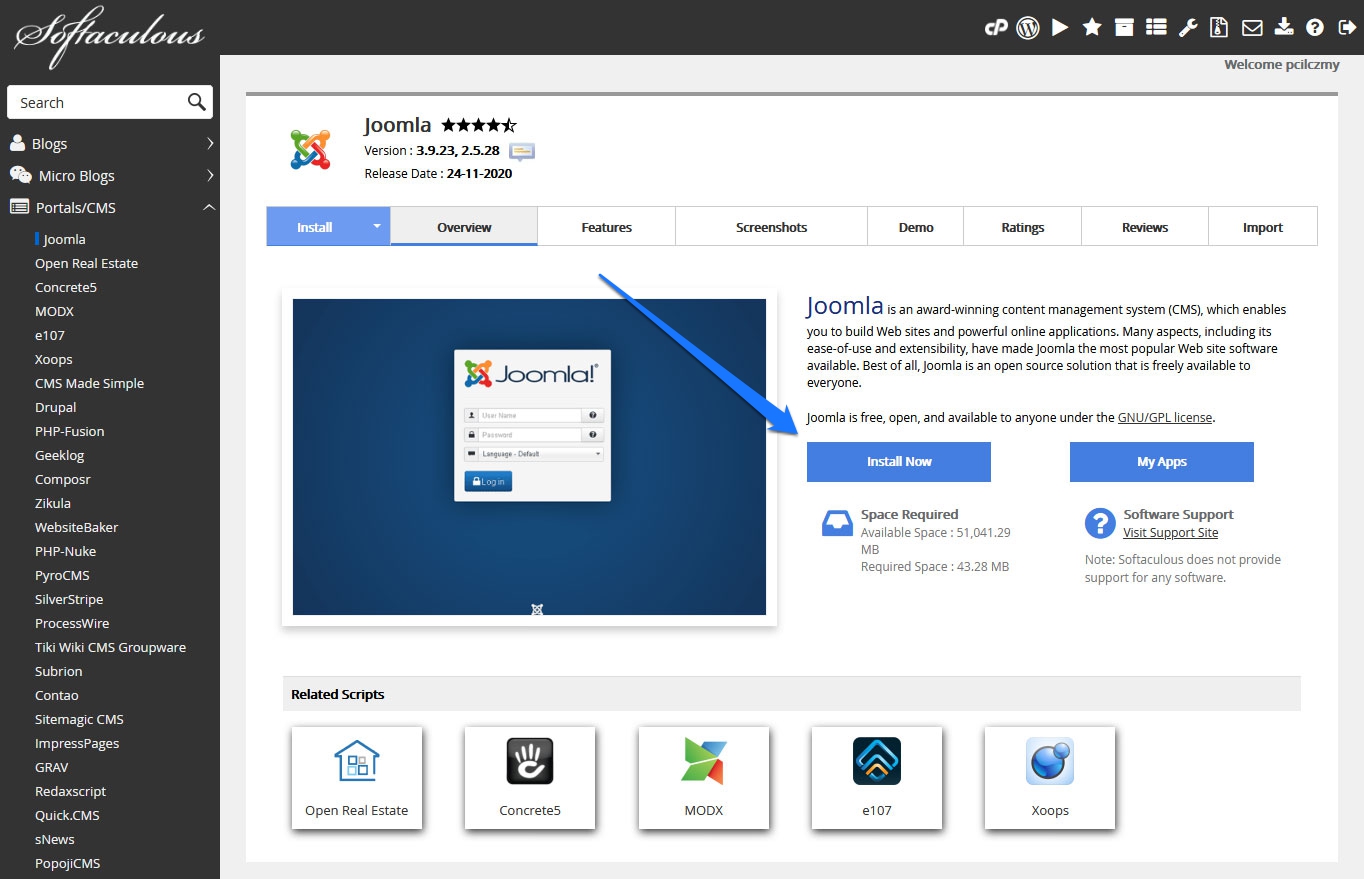
Task: Open CMS Made Simple in sidebar
Action: click(x=89, y=384)
